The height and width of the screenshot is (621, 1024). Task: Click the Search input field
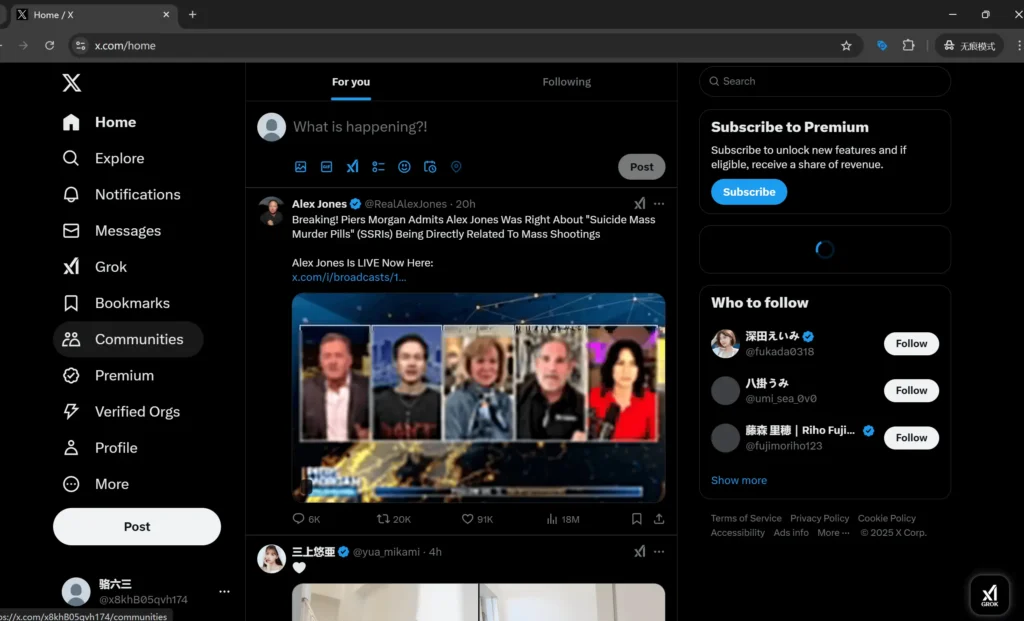point(825,81)
